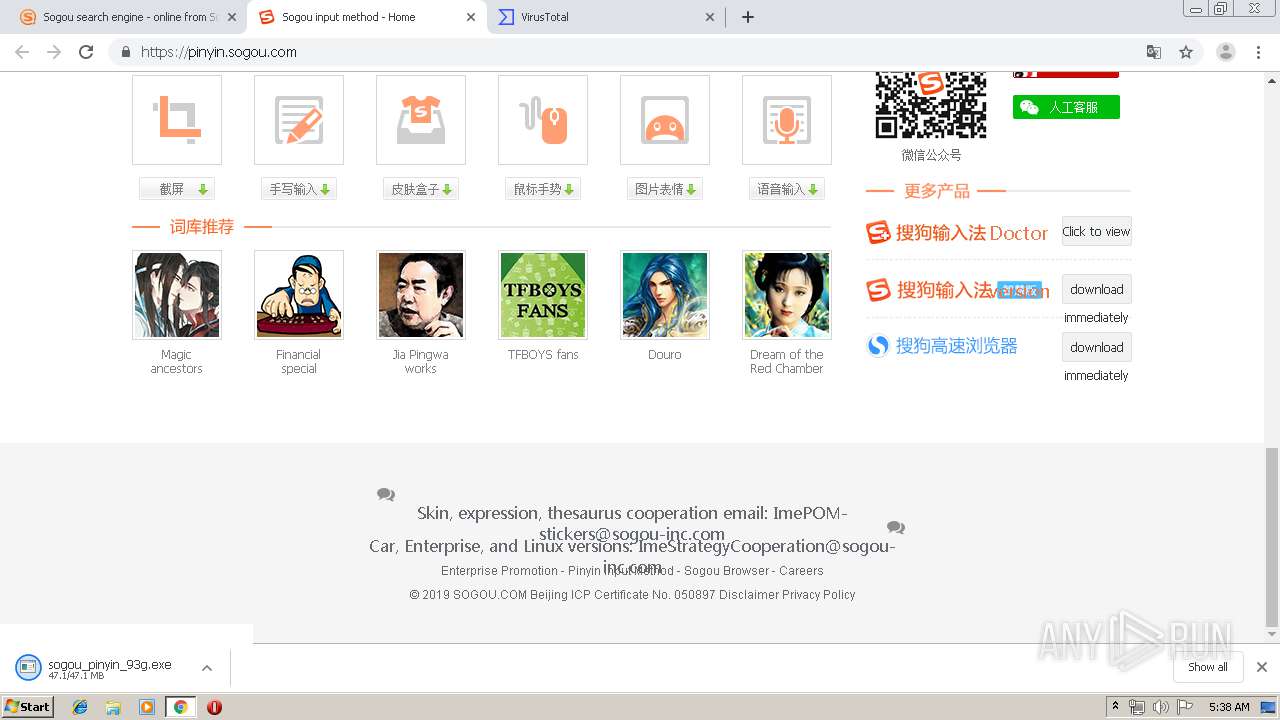
Task: Click the Sogou input Doctor logo link
Action: [x=957, y=233]
